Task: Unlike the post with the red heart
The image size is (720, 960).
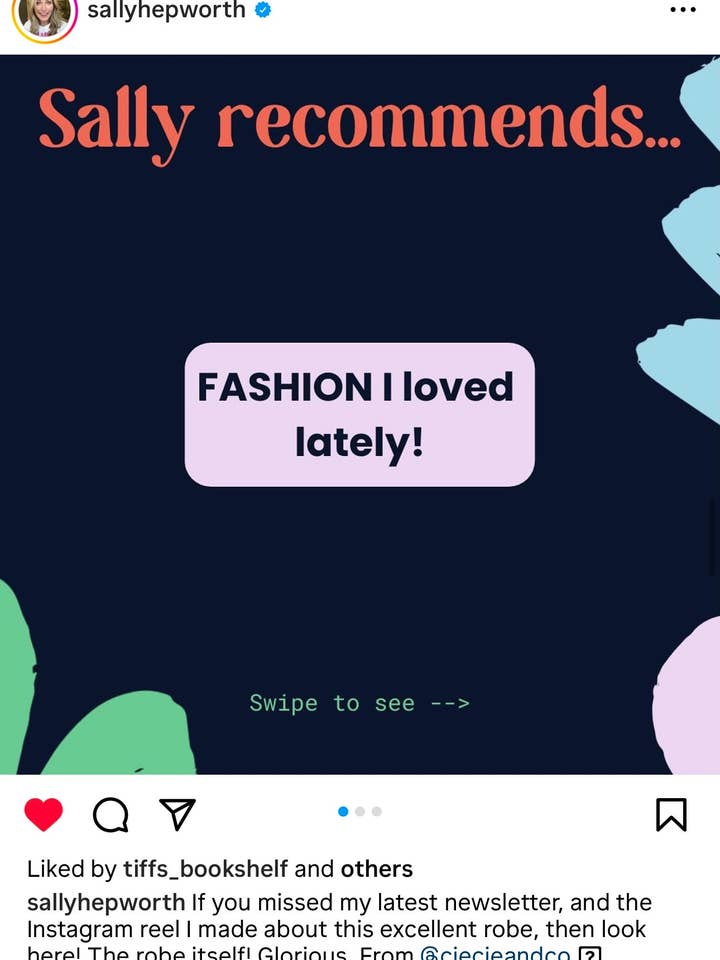Action: coord(43,814)
